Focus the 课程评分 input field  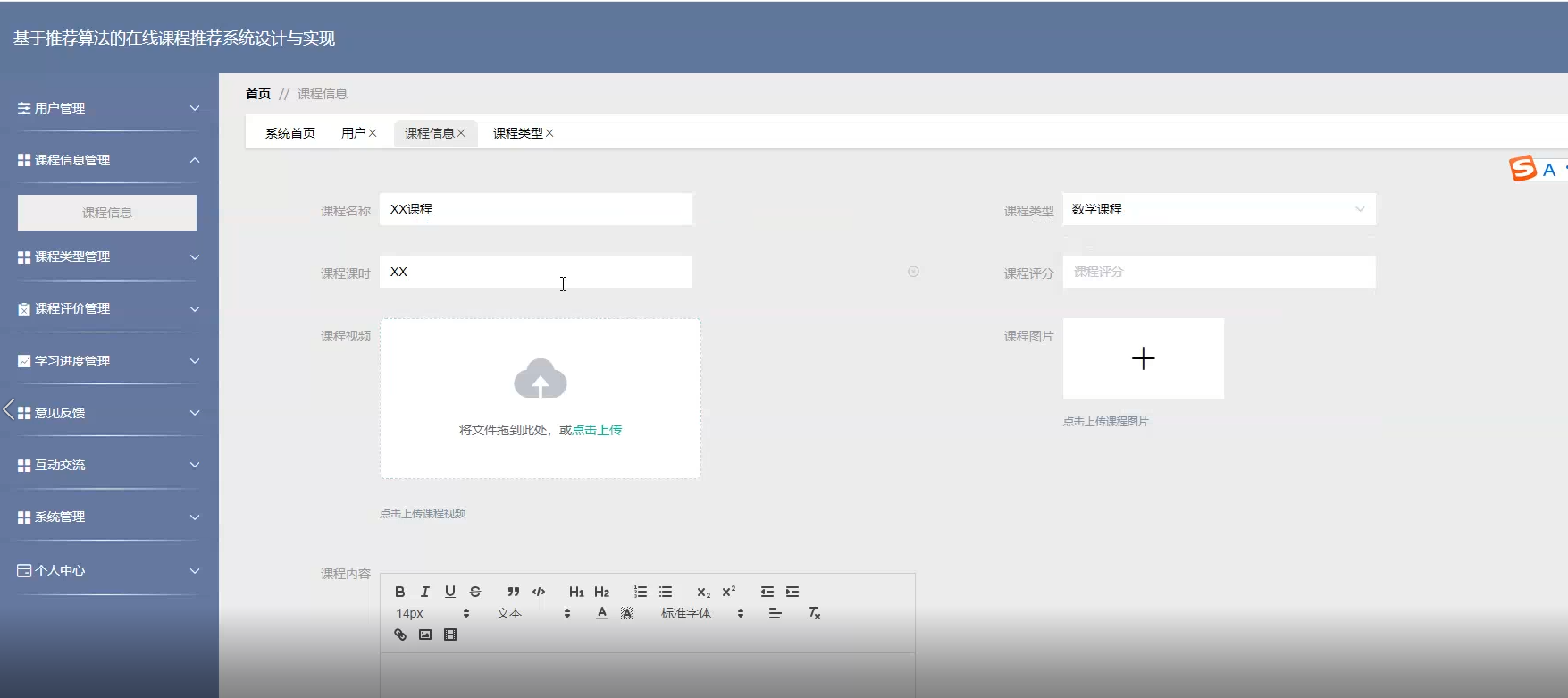pos(1219,272)
